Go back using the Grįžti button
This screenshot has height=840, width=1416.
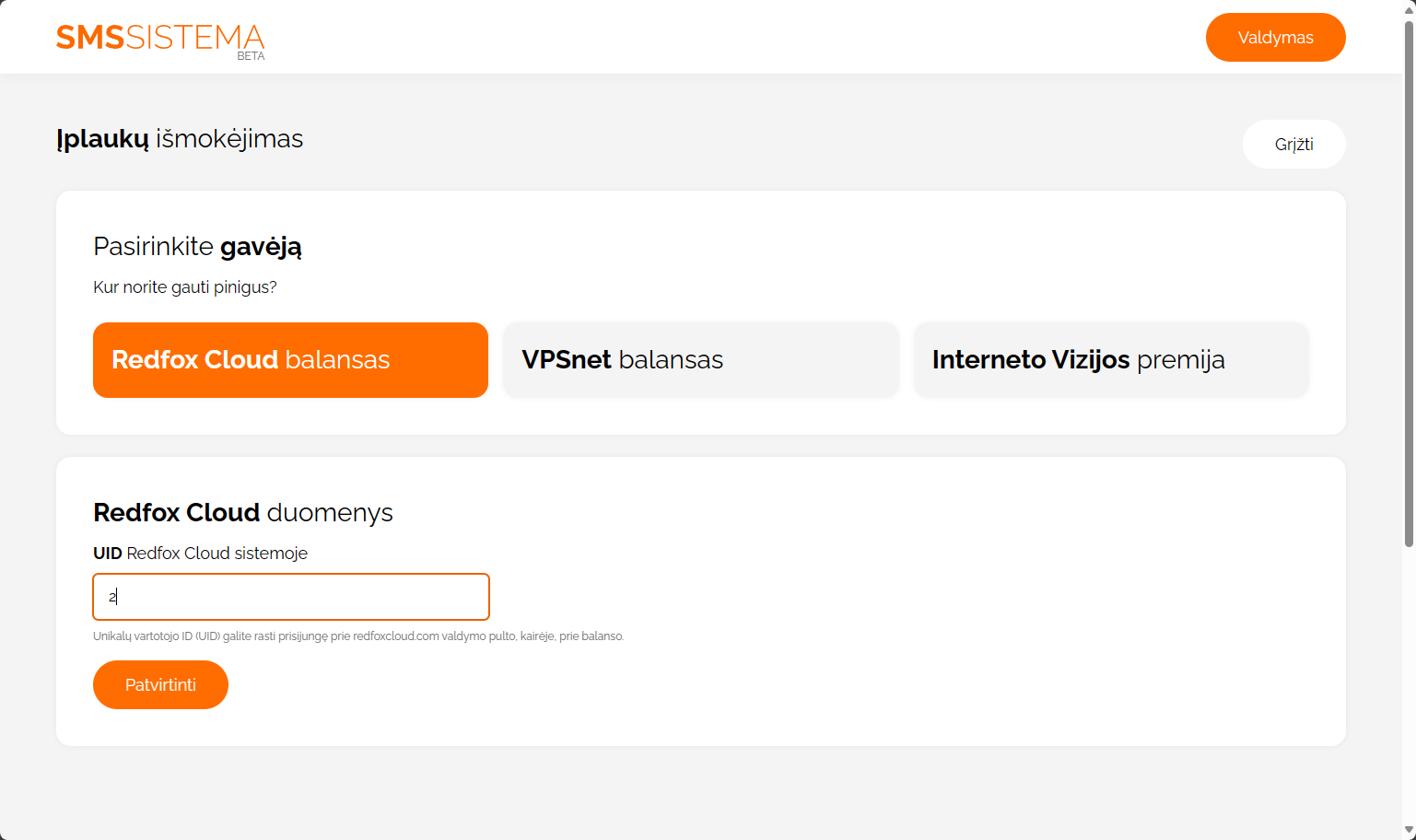coord(1293,145)
